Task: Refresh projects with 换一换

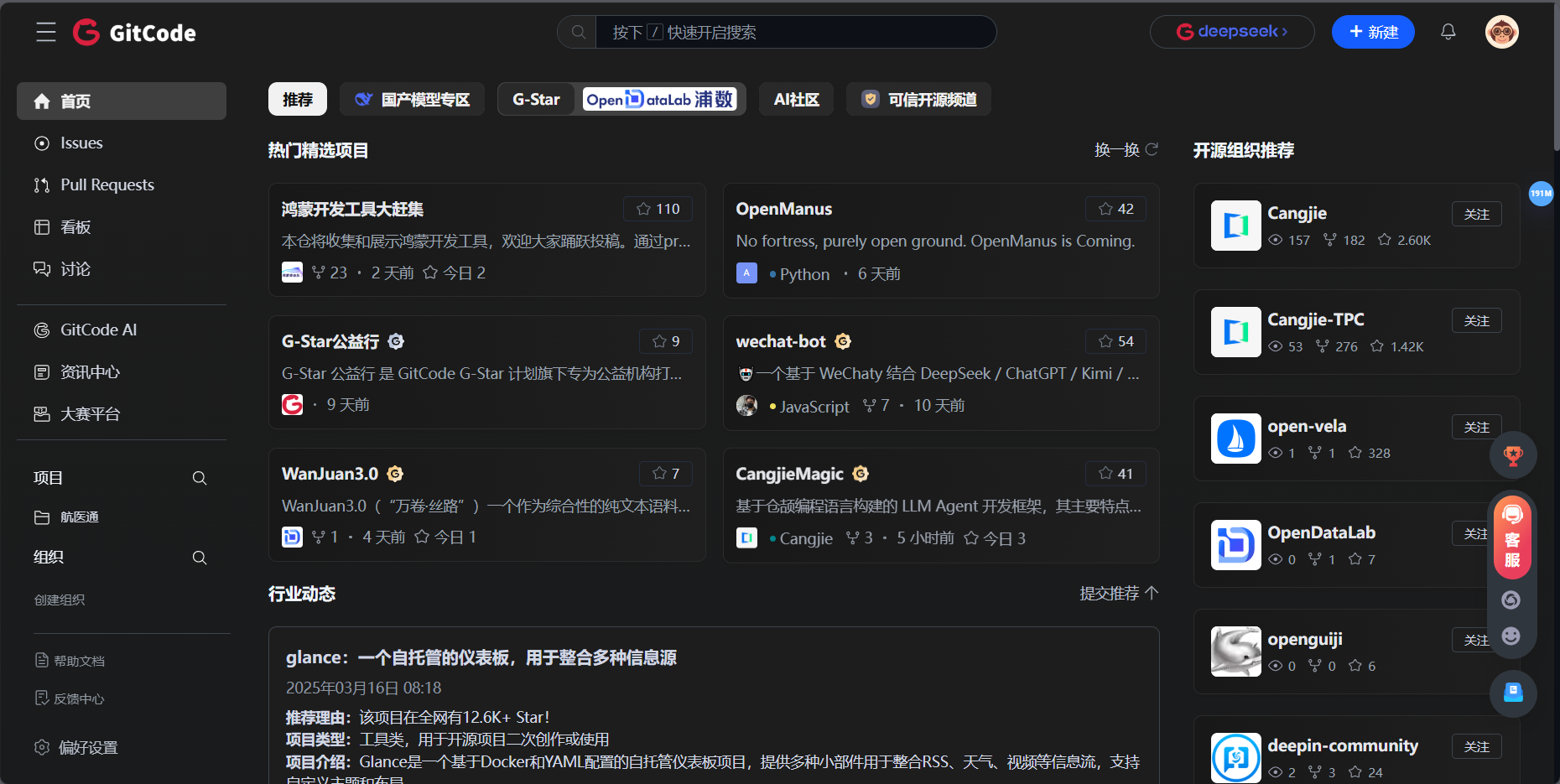Action: (x=1126, y=149)
